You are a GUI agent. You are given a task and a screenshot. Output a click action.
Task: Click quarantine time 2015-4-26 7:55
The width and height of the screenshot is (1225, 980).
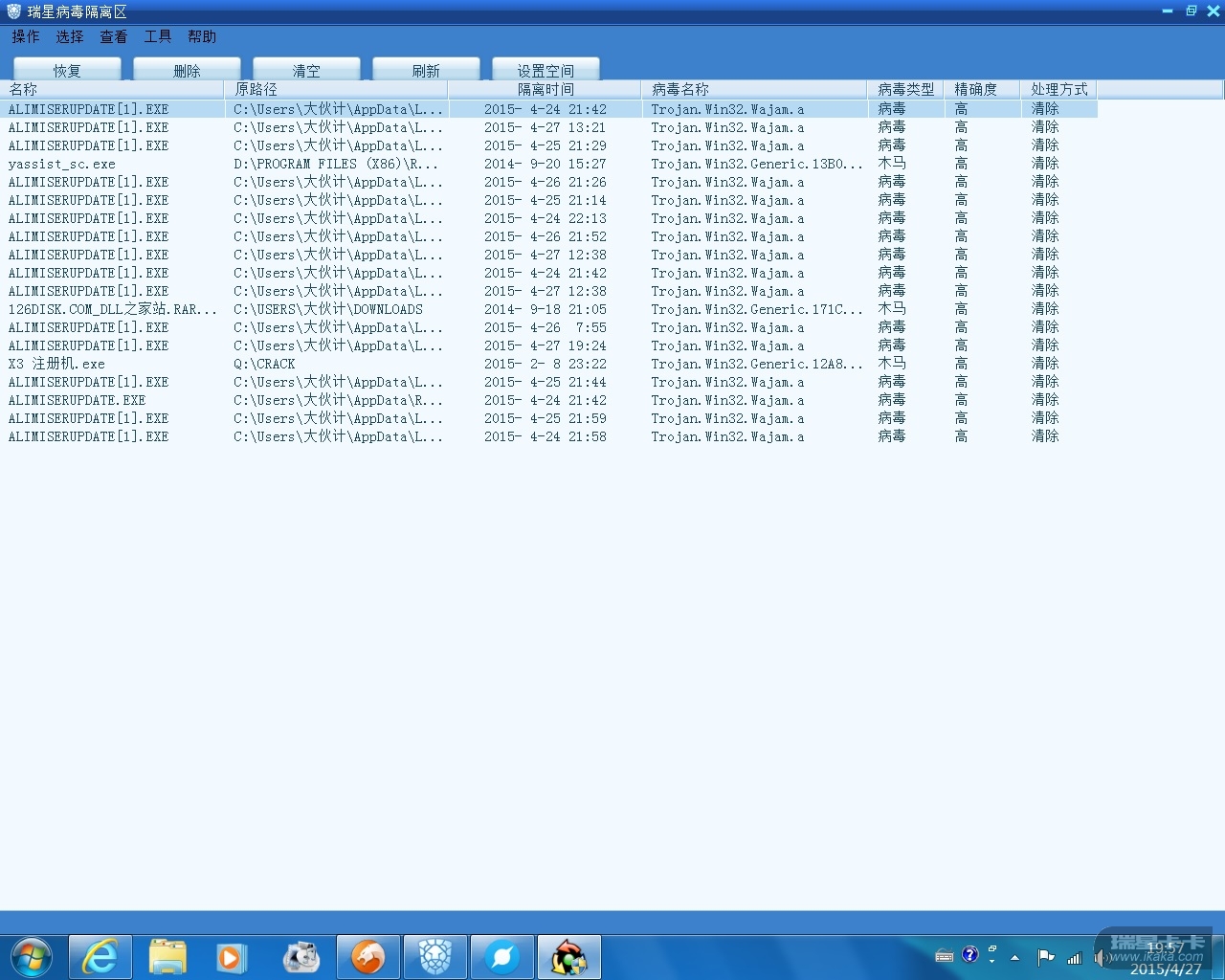(x=546, y=327)
